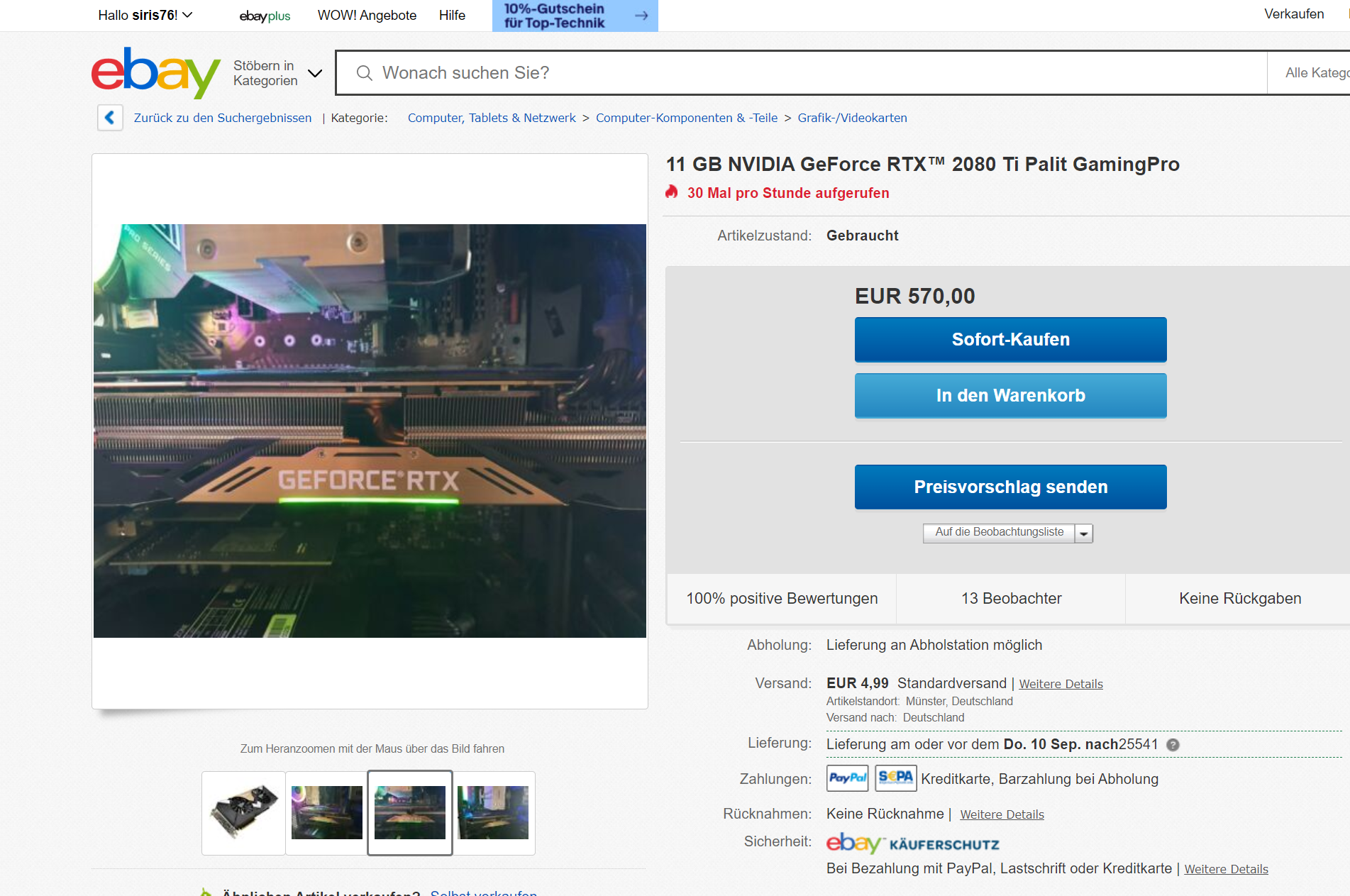Expand Stöbern in Kategorien menu
This screenshot has height=896, width=1350.
[x=277, y=73]
